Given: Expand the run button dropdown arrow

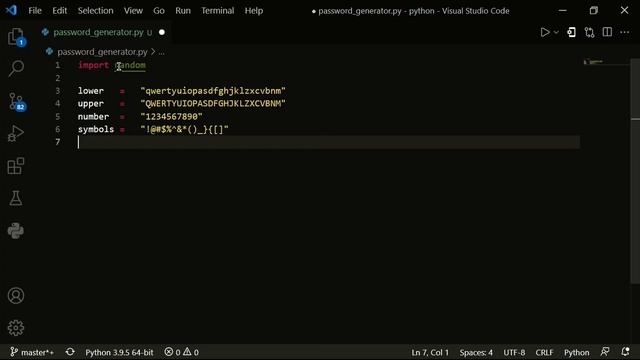Looking at the screenshot, I should point(556,32).
